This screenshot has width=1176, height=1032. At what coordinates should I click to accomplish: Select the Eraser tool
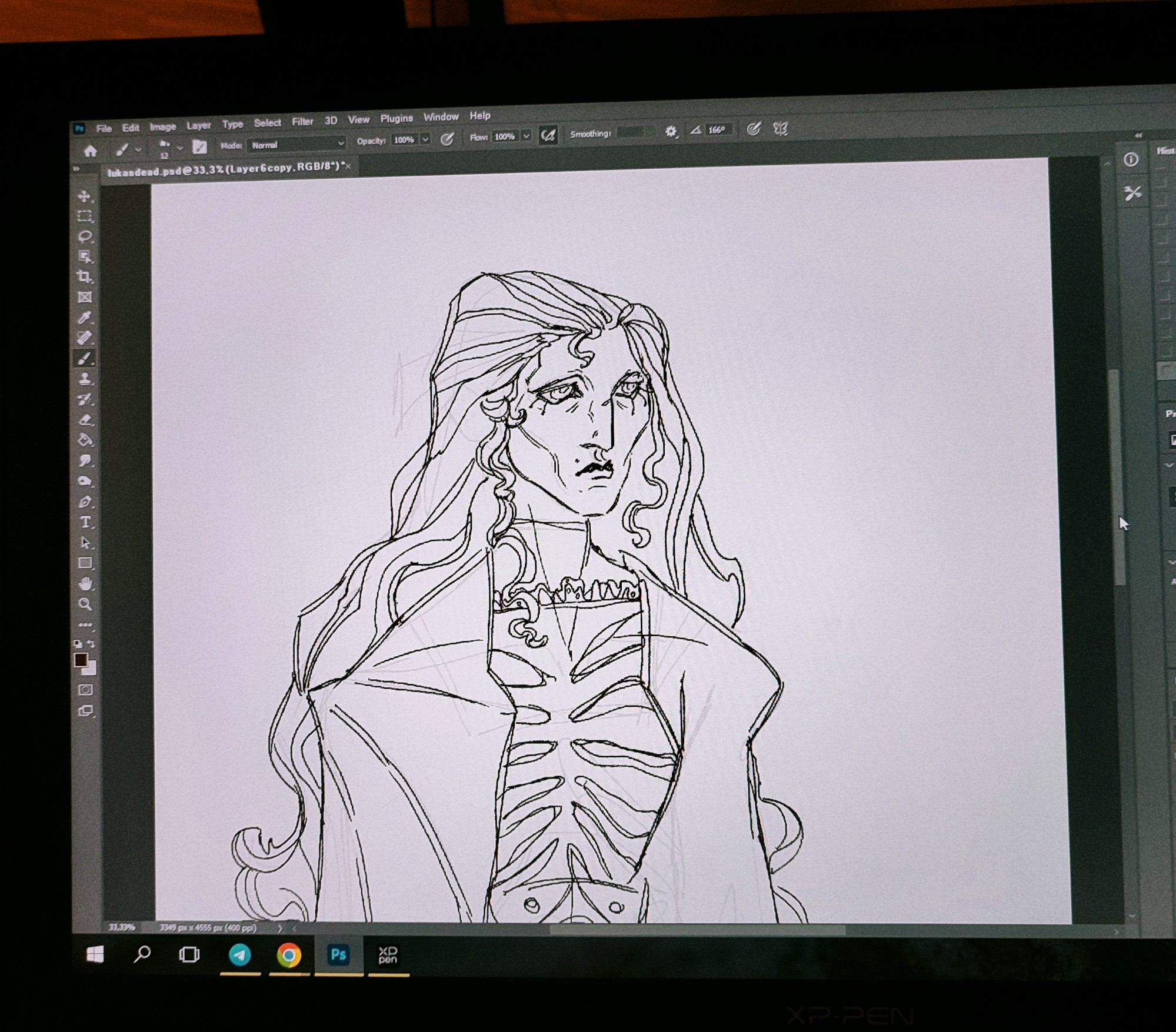pos(85,420)
